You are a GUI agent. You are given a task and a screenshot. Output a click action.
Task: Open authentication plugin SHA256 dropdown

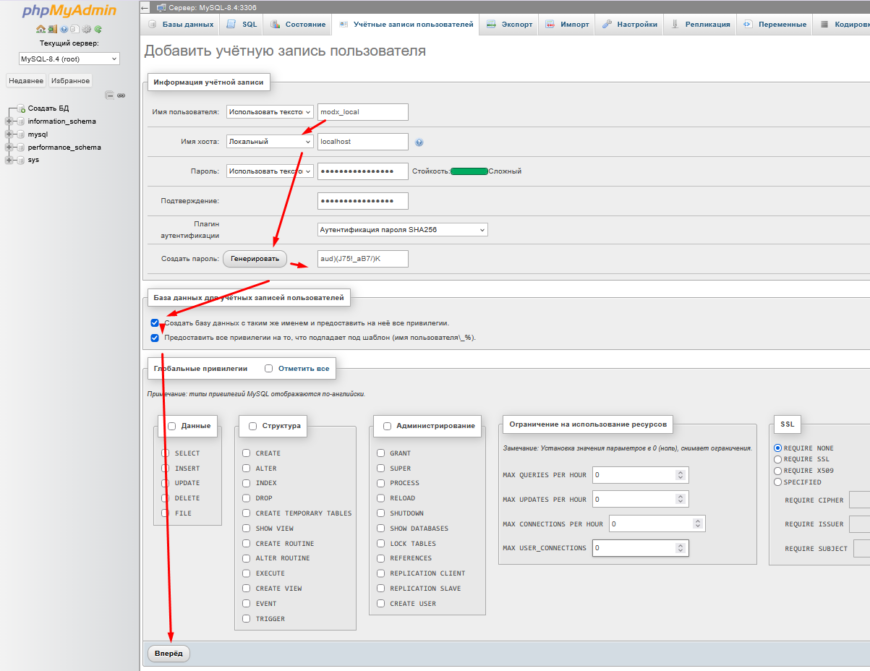click(402, 230)
